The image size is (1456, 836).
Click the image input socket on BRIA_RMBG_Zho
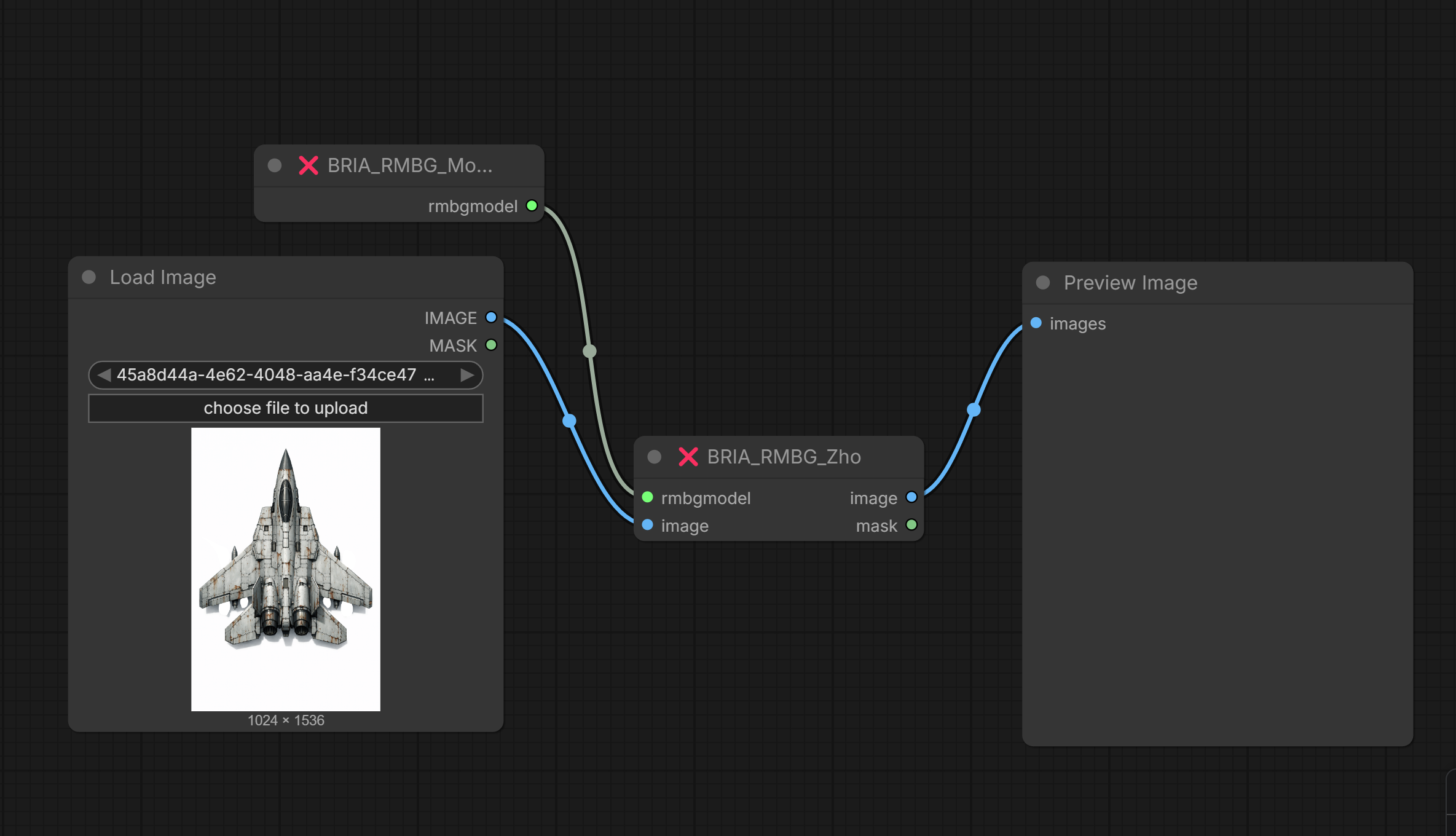pyautogui.click(x=647, y=525)
